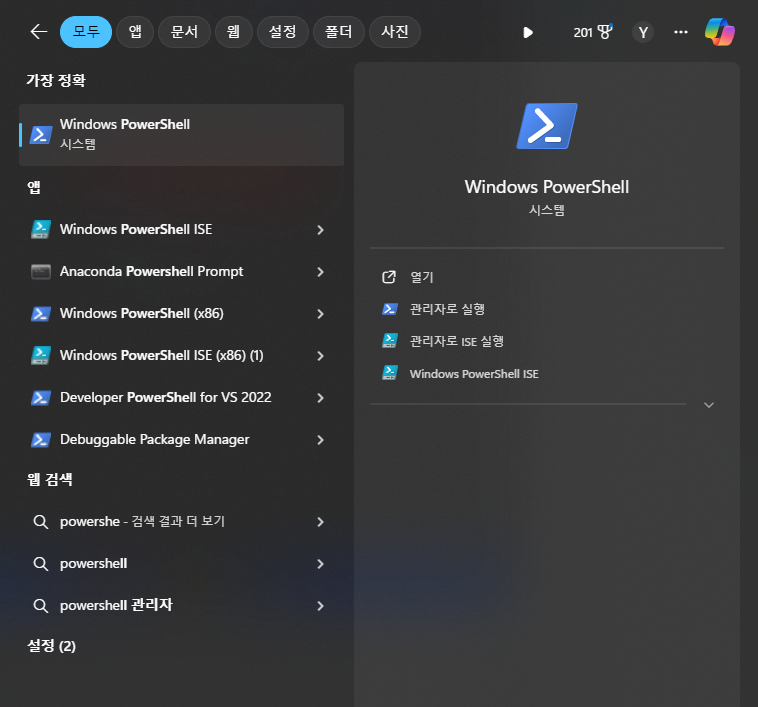This screenshot has width=758, height=707.
Task: Expand Debuggable Package Manager chevron
Action: click(x=321, y=440)
